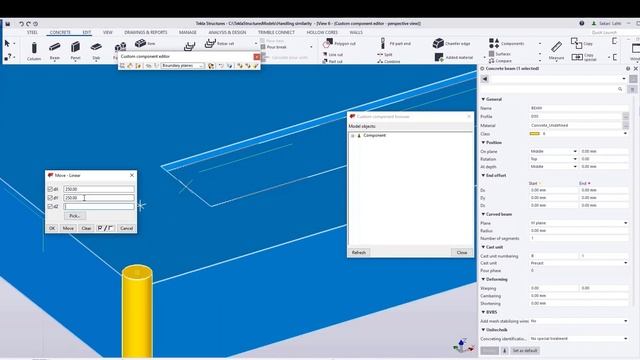The height and width of the screenshot is (360, 640).
Task: Select the Slab tool
Action: 96,51
